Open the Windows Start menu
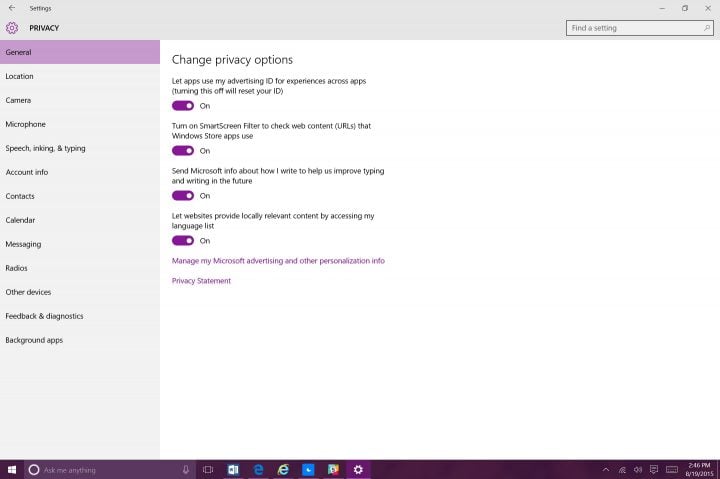 (12, 469)
